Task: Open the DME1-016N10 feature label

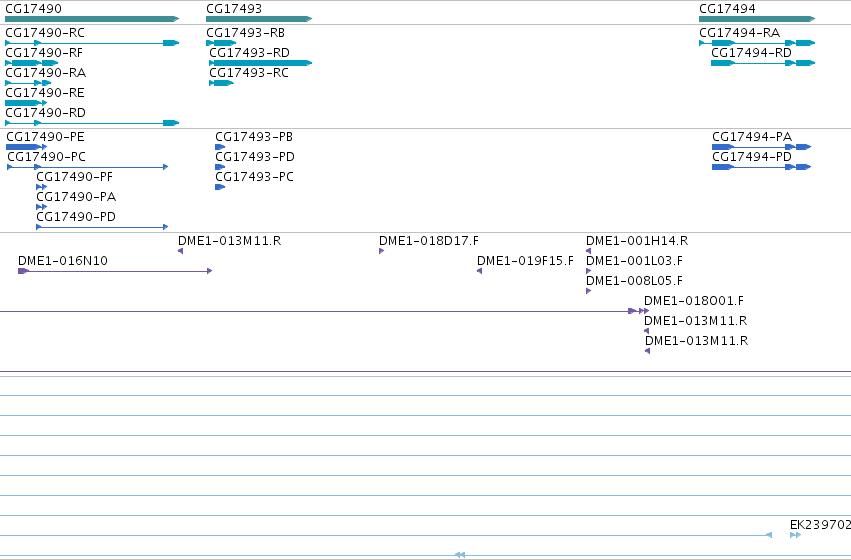Action: pos(63,261)
